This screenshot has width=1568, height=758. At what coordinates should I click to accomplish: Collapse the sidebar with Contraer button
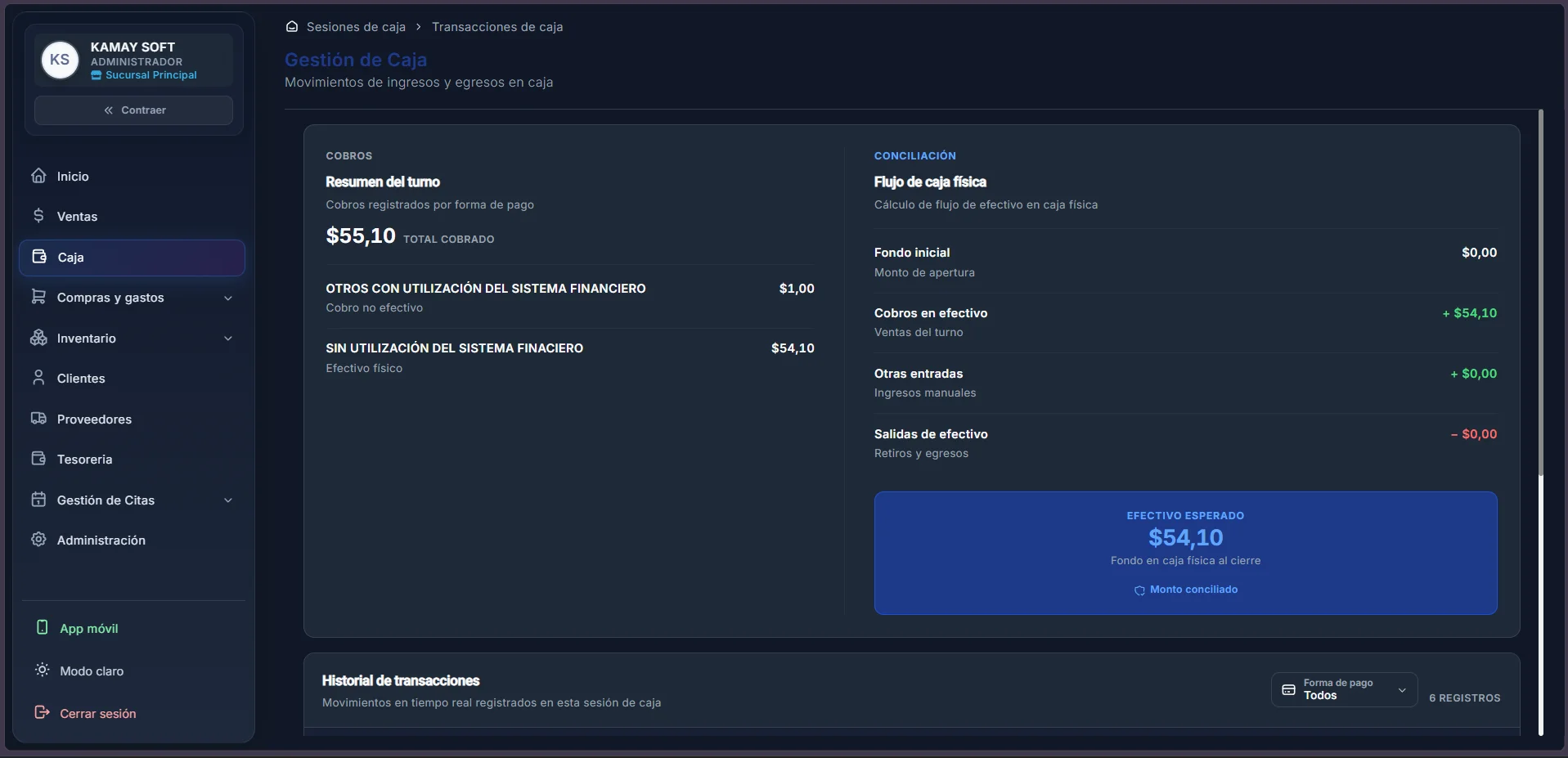(x=133, y=110)
